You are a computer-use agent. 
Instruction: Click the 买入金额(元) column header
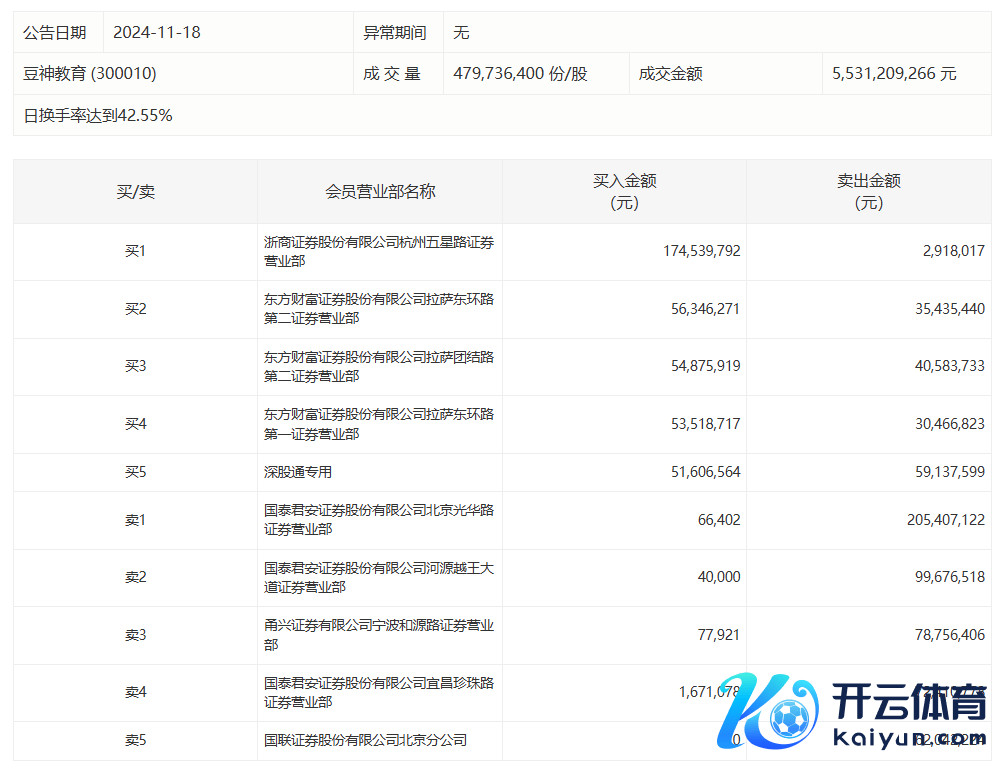(624, 192)
